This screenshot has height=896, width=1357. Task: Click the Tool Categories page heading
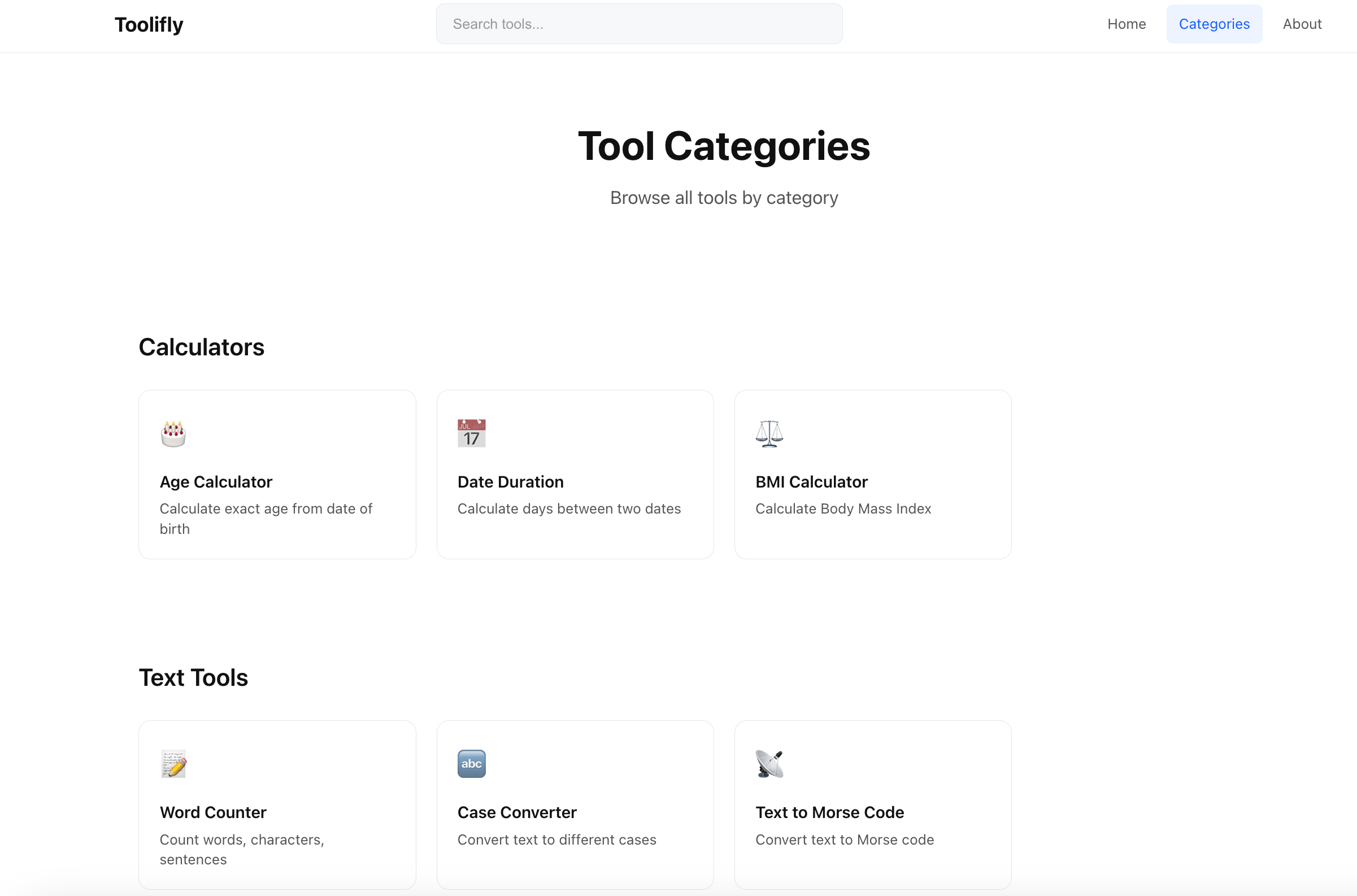724,146
